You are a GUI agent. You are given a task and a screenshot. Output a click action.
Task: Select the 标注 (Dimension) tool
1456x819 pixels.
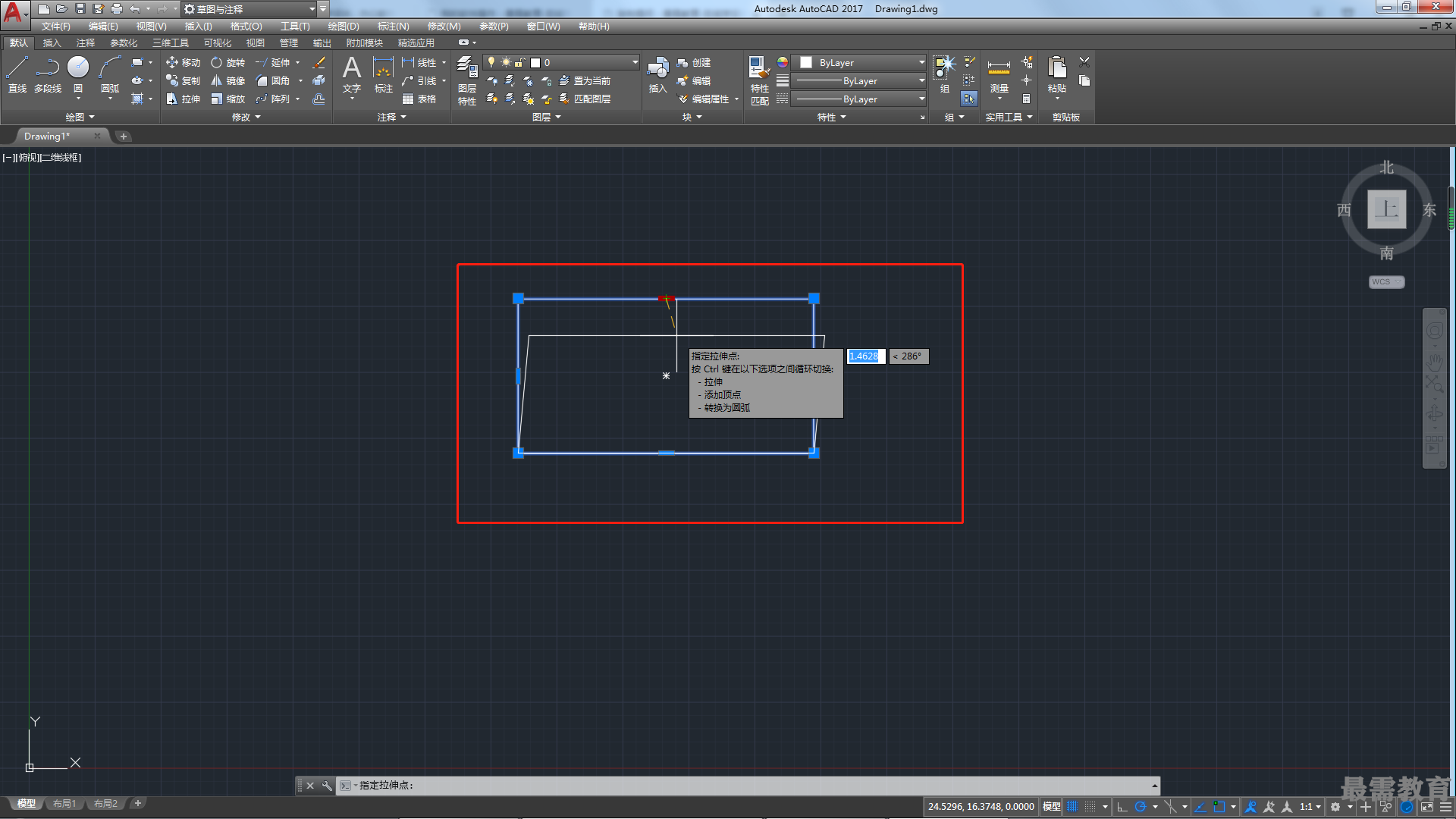pyautogui.click(x=383, y=75)
